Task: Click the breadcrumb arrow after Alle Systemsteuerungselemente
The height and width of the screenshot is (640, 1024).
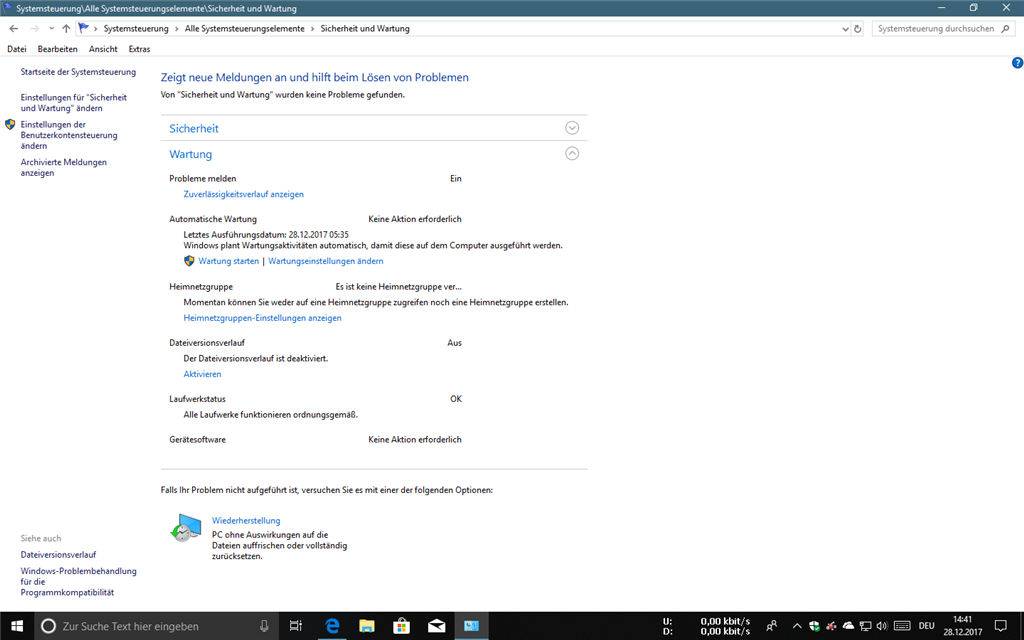Action: [312, 29]
